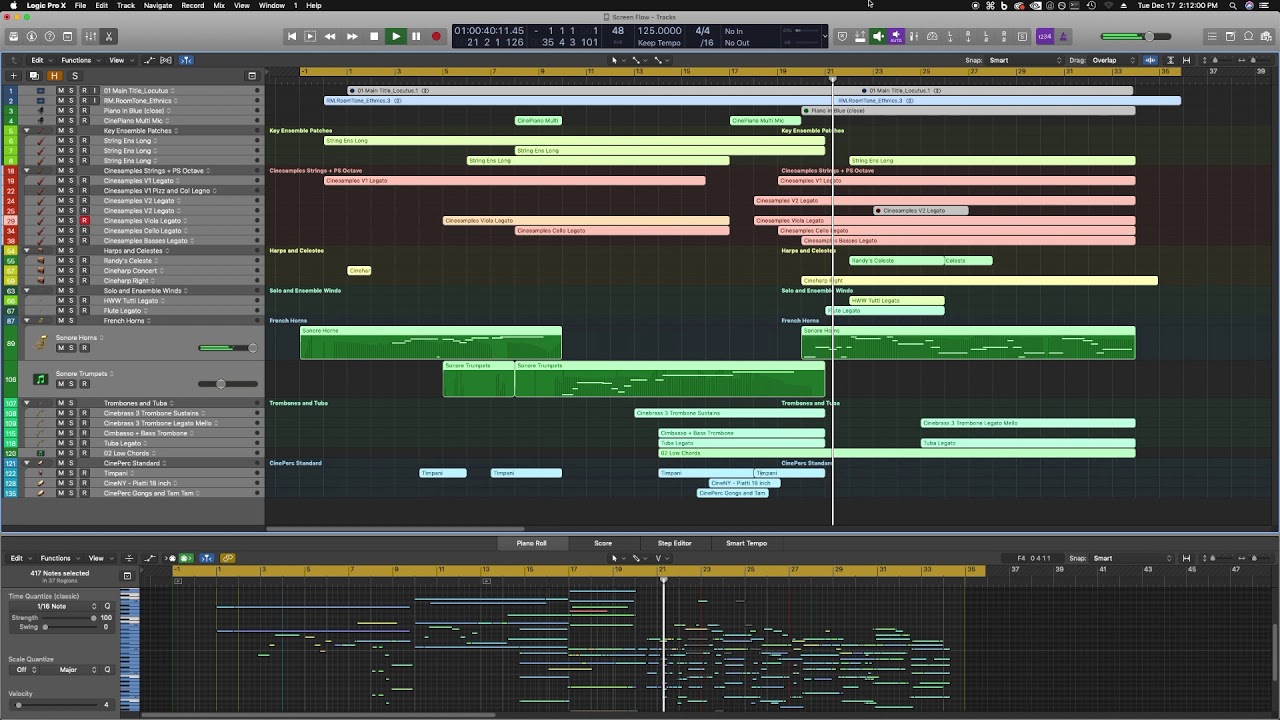The width and height of the screenshot is (1280, 720).
Task: Open the Mix menu
Action: [219, 5]
